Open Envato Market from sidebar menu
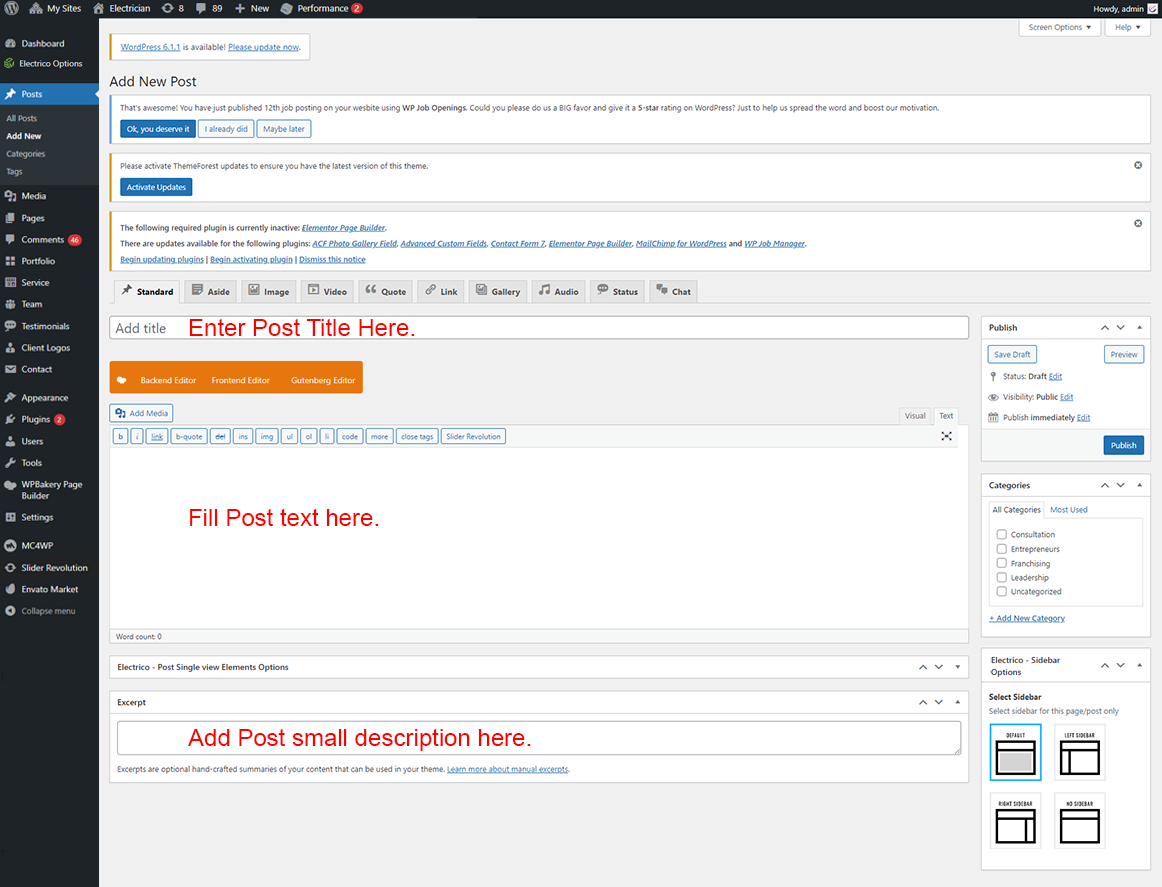The width and height of the screenshot is (1162, 887). [x=49, y=589]
